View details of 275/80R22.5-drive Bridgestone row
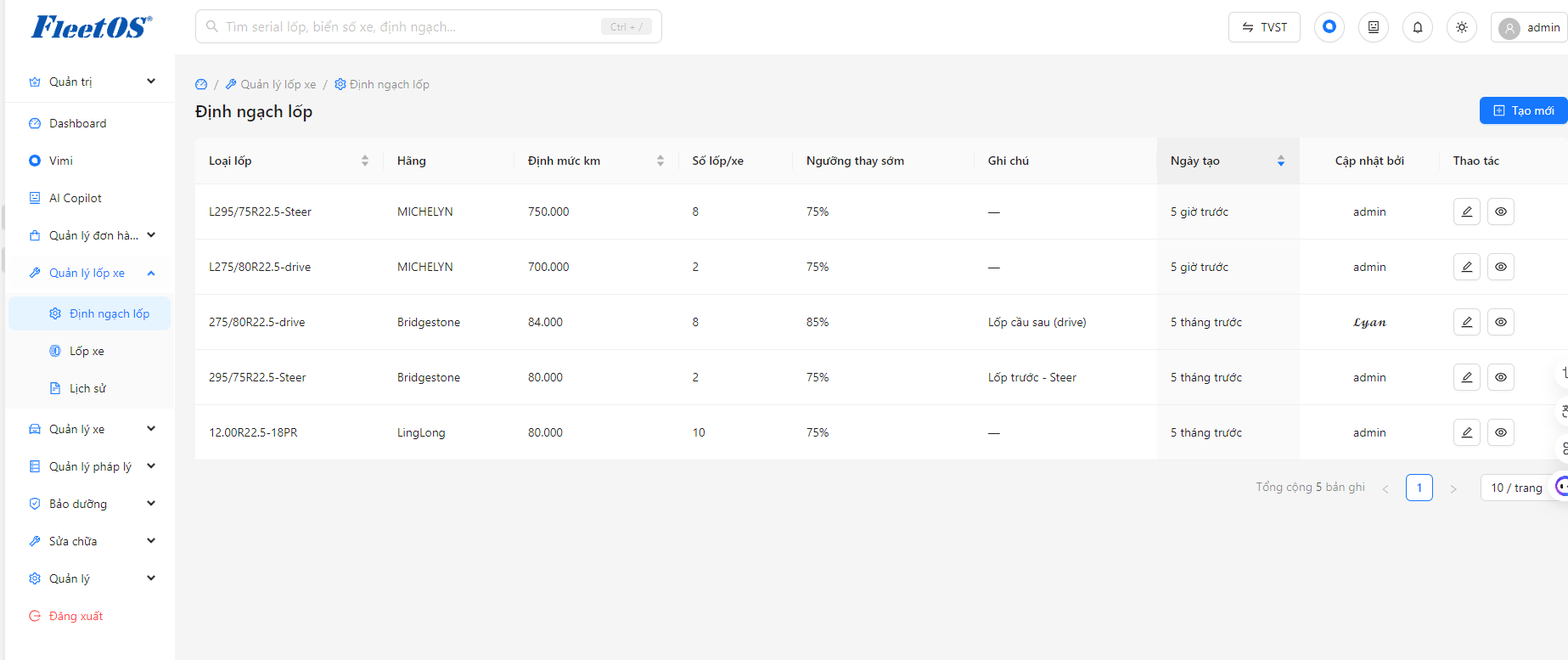The height and width of the screenshot is (660, 1568). click(x=1501, y=322)
